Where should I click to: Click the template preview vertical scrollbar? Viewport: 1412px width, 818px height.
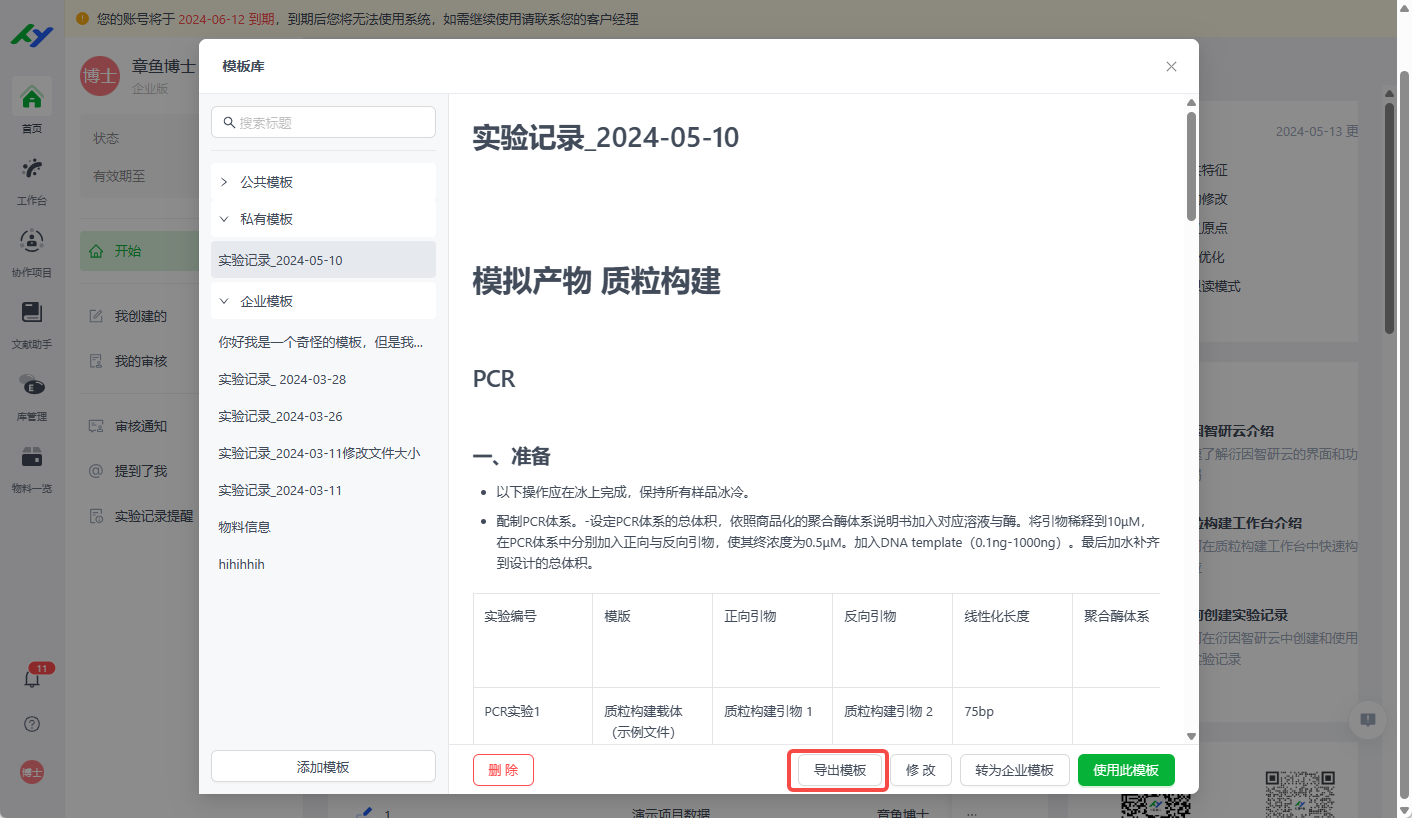(x=1190, y=166)
